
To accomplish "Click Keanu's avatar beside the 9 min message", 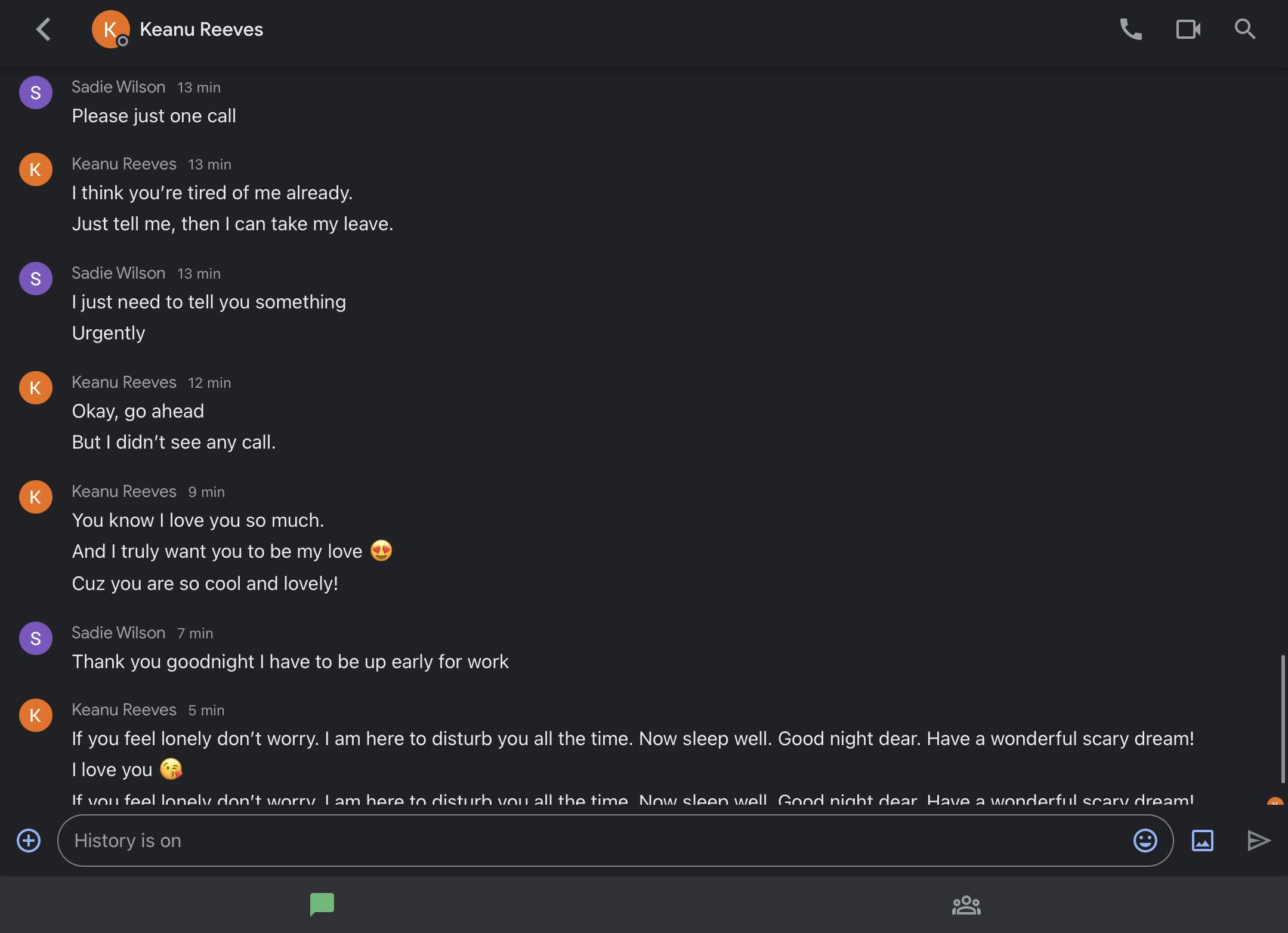I will pos(36,497).
